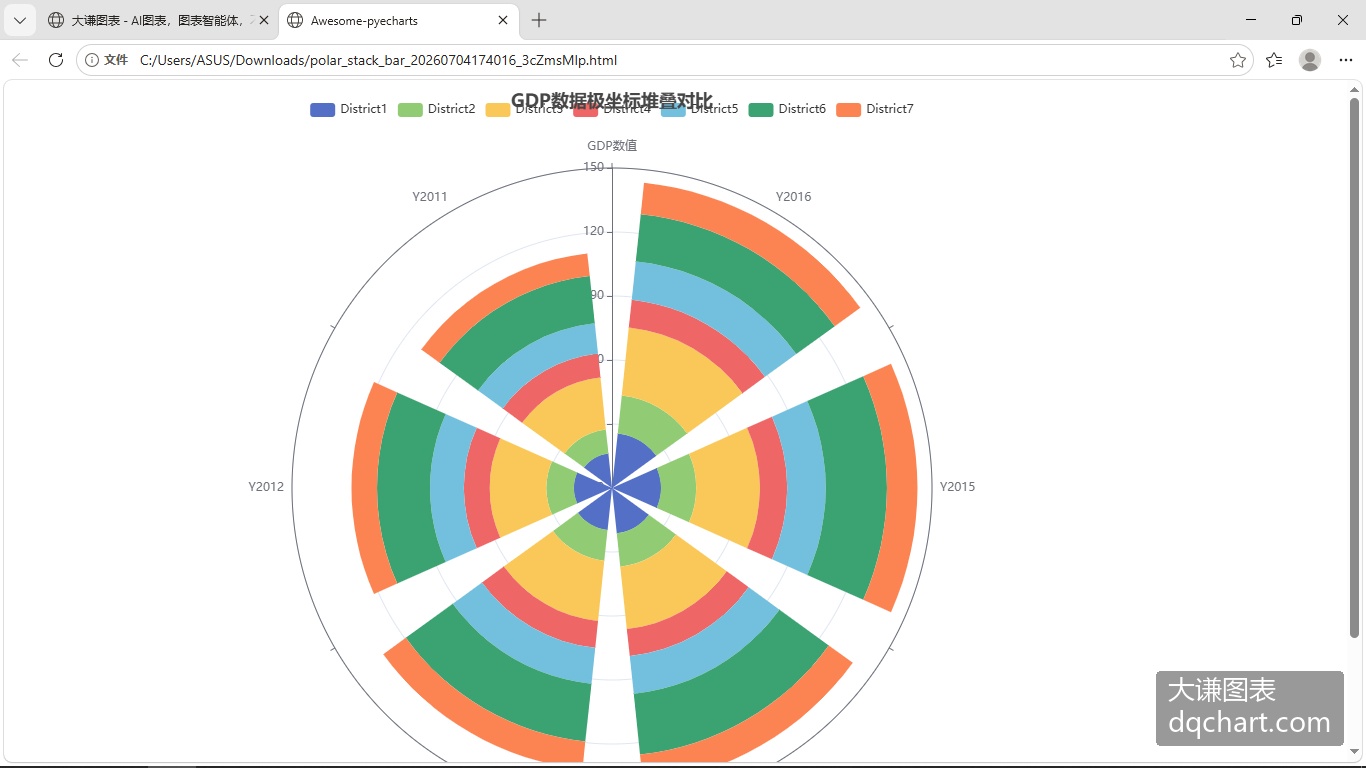Click the 150 radius axis value
Viewport: 1366px width, 768px height.
click(x=594, y=167)
